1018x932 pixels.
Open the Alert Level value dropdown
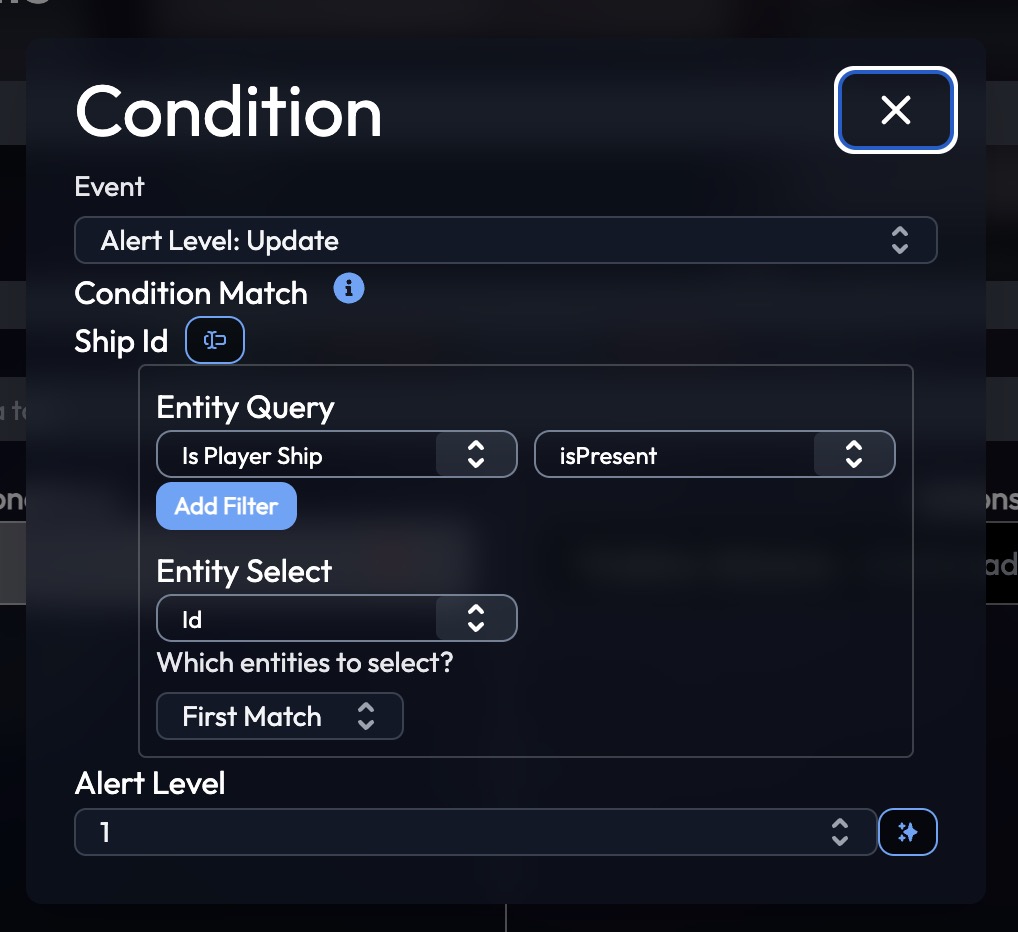click(x=476, y=832)
